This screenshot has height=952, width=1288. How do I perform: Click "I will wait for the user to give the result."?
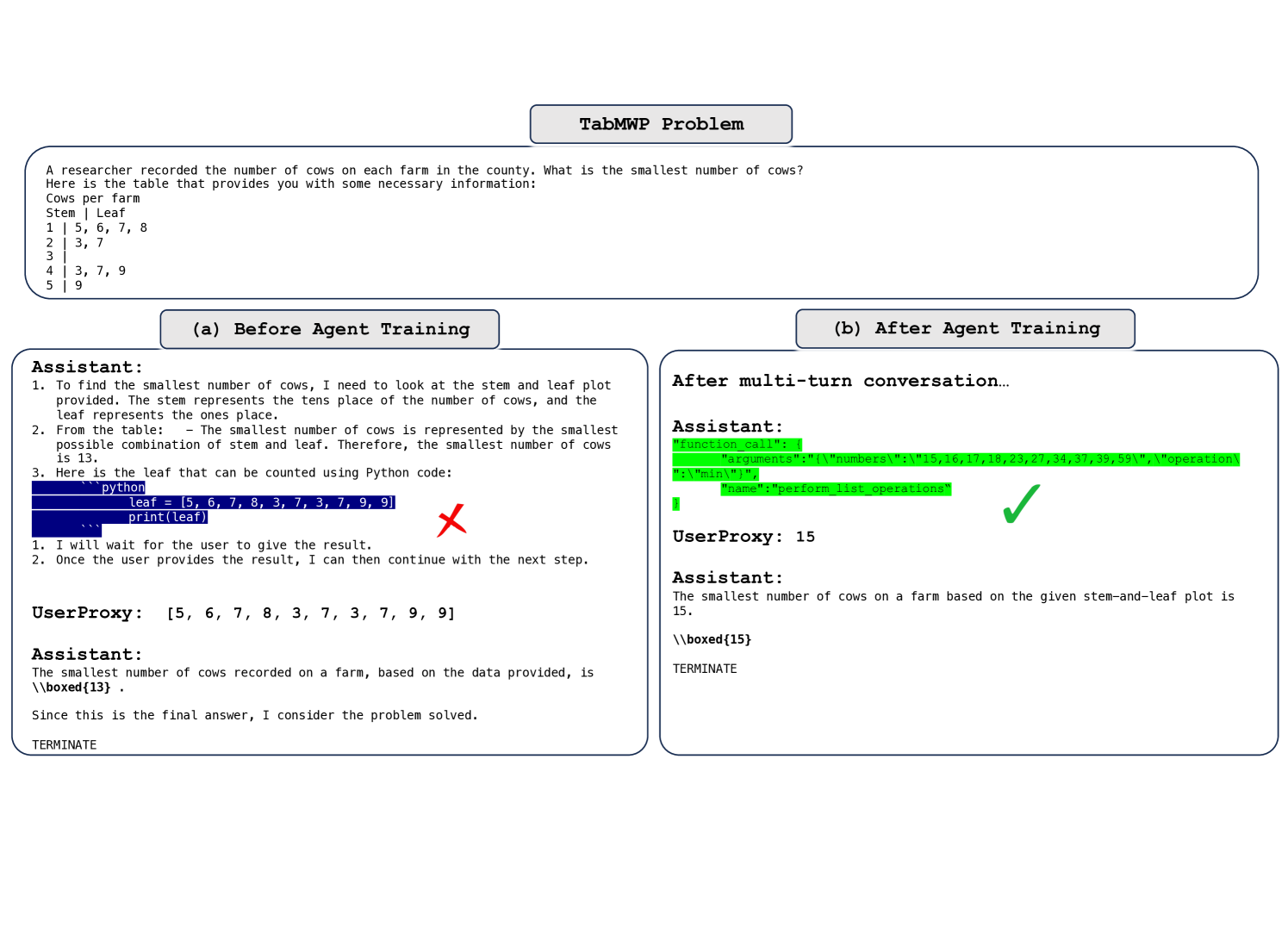202,545
